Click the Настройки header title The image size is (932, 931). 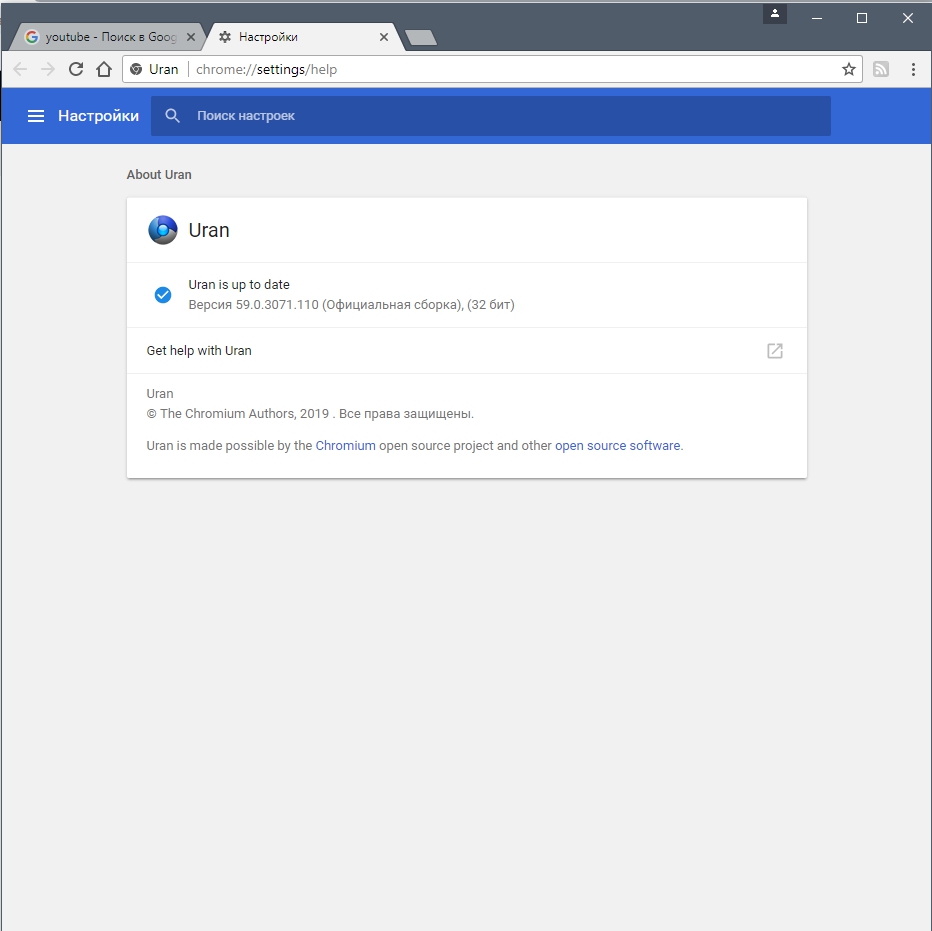click(x=99, y=116)
